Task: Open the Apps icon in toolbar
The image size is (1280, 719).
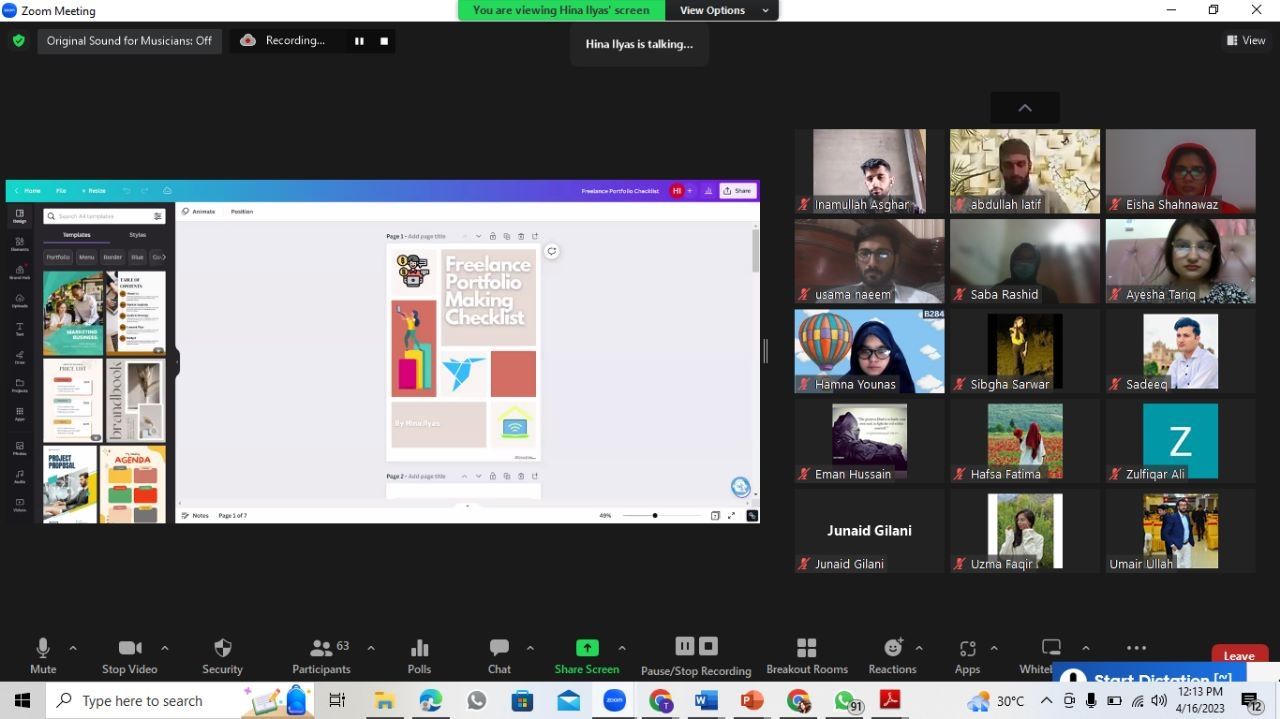Action: (967, 649)
